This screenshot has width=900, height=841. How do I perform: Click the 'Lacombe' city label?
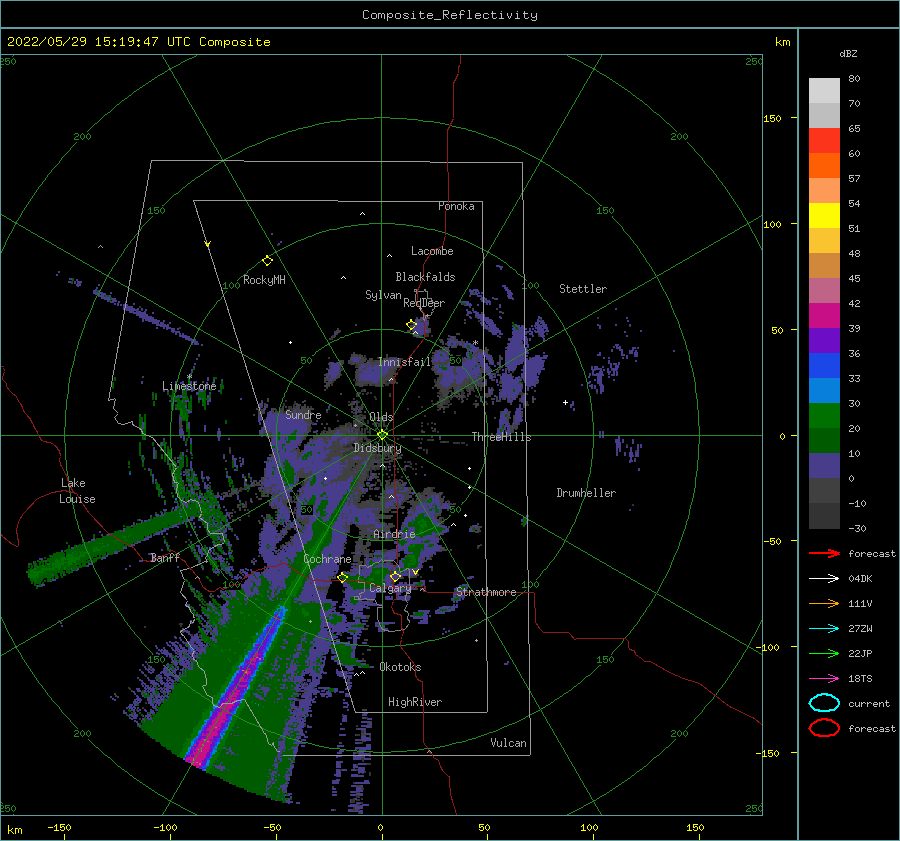click(x=432, y=251)
